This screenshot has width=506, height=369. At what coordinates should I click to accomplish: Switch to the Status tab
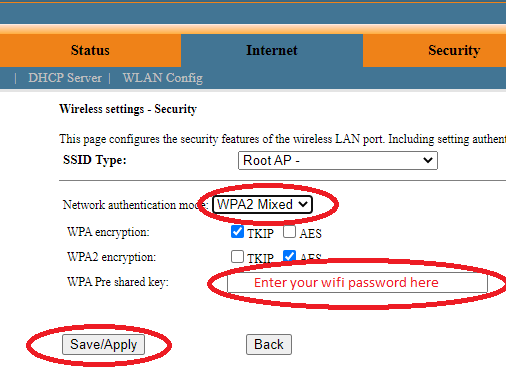click(x=90, y=50)
